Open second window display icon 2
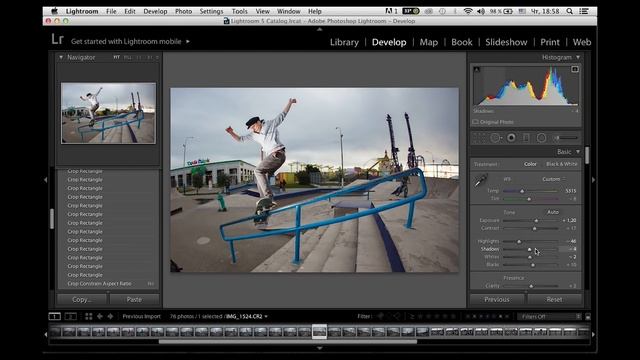640x360 pixels. (x=70, y=316)
